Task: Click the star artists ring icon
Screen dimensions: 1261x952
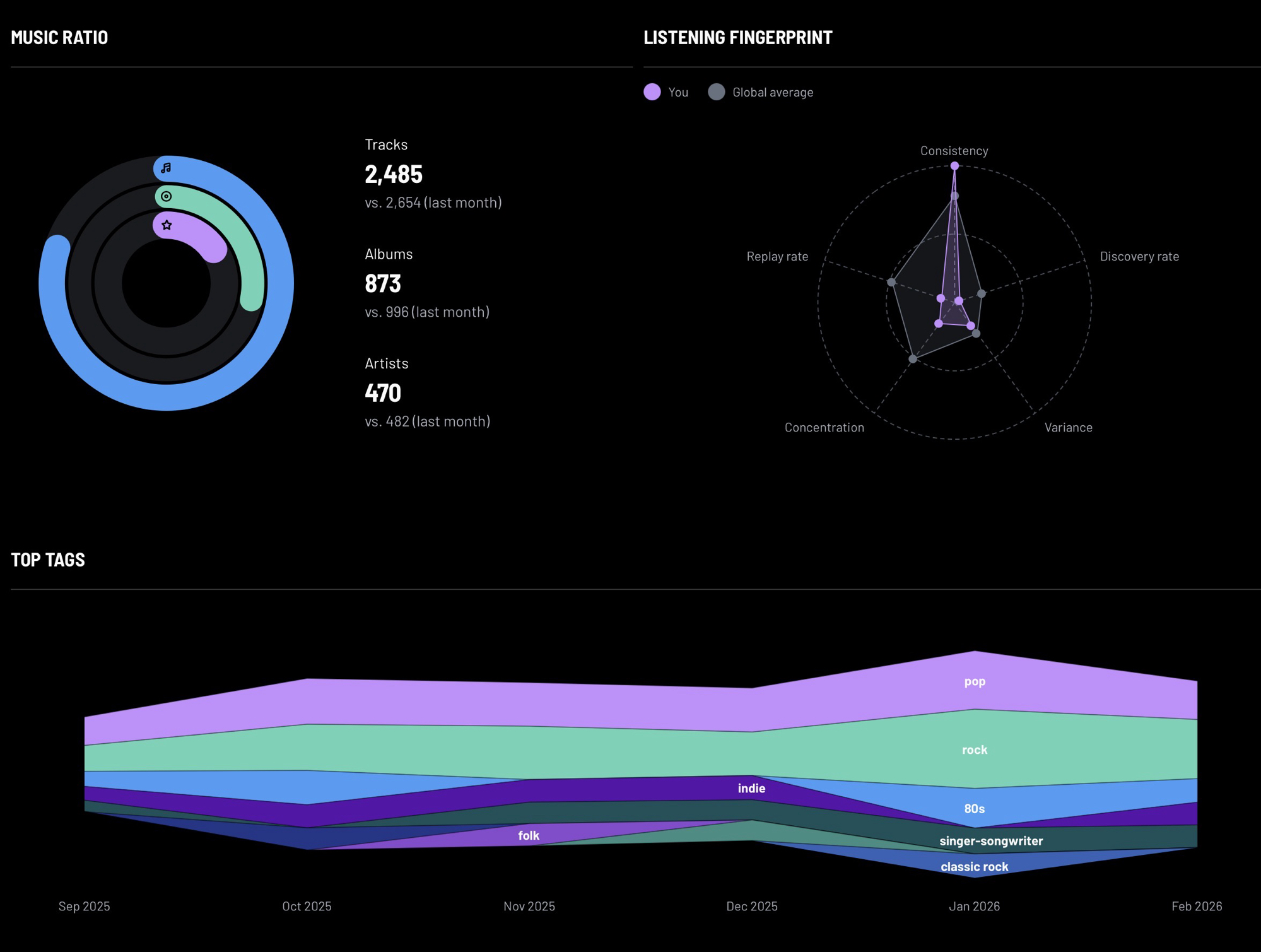Action: click(x=167, y=225)
